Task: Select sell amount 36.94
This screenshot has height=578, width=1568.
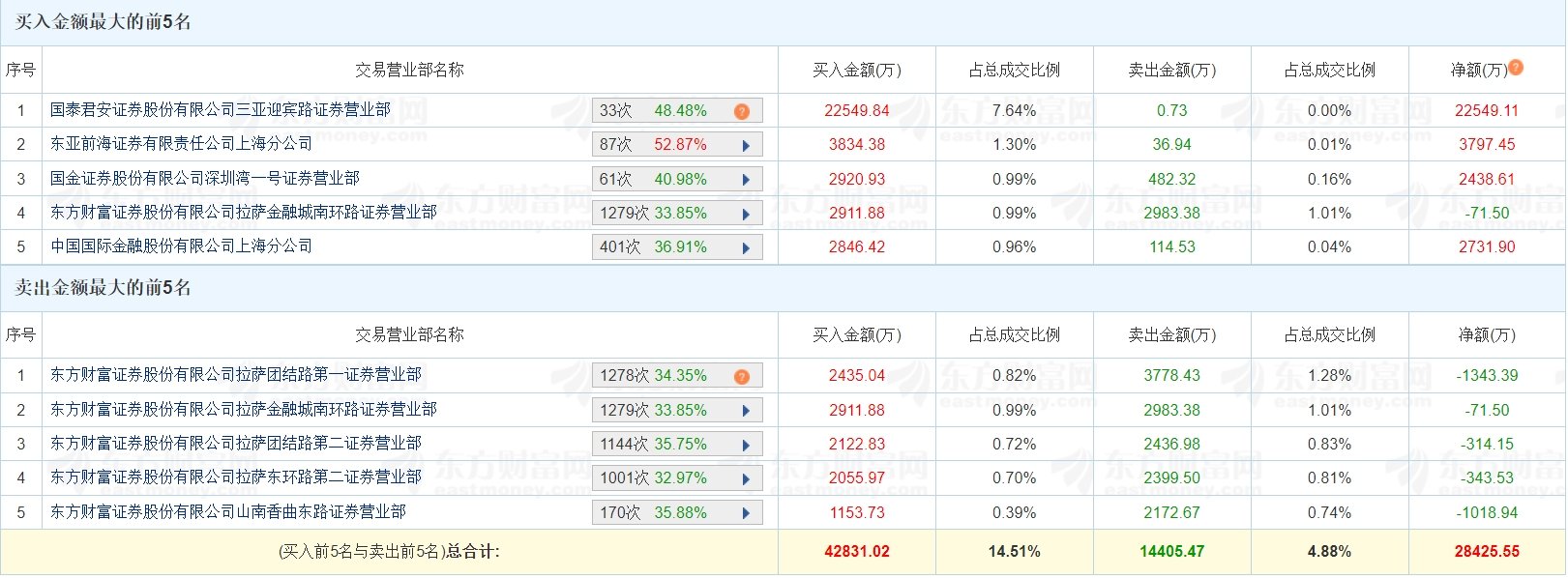Action: (1172, 144)
